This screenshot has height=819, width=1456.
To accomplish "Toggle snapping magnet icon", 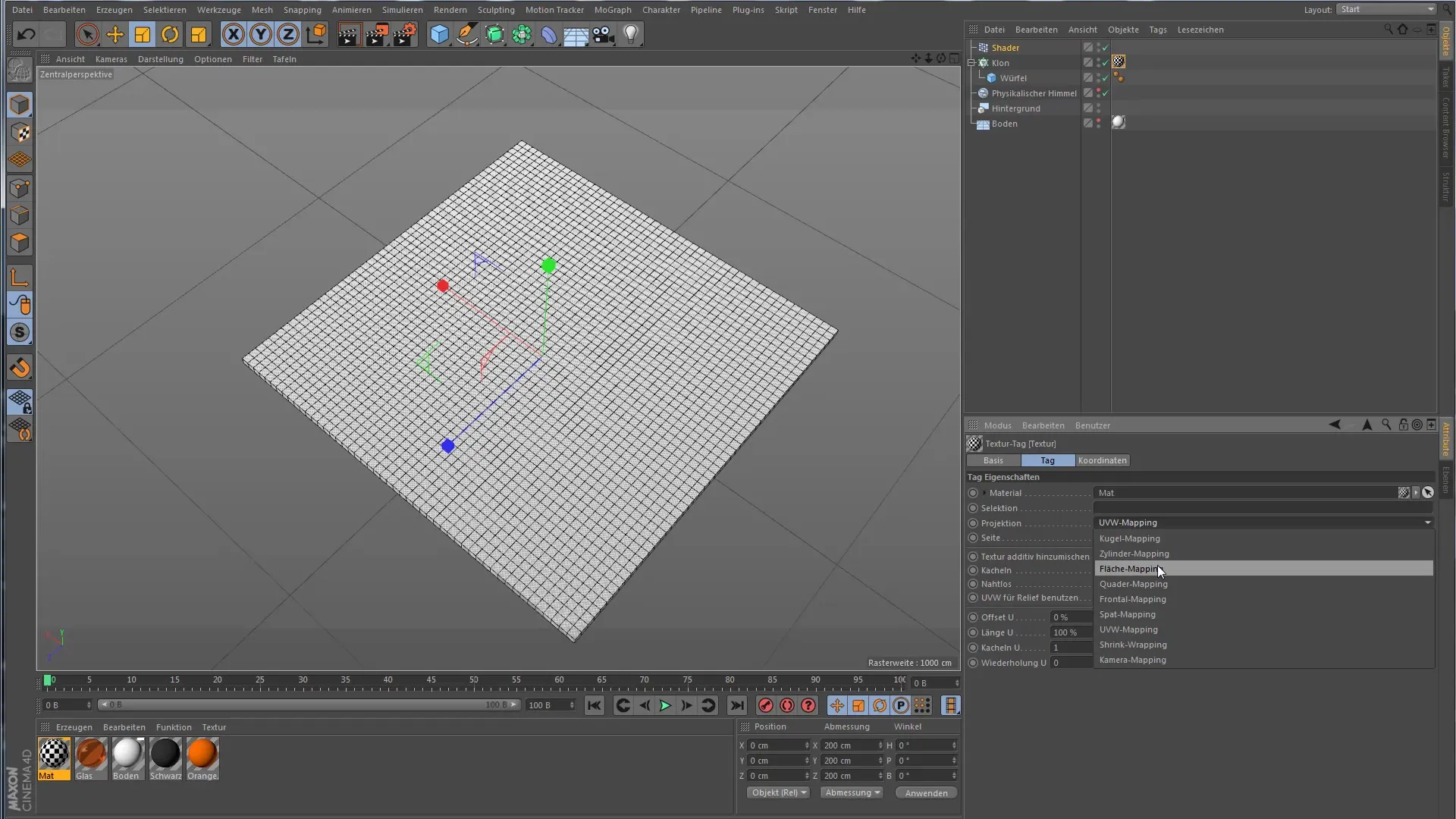I will click(20, 368).
